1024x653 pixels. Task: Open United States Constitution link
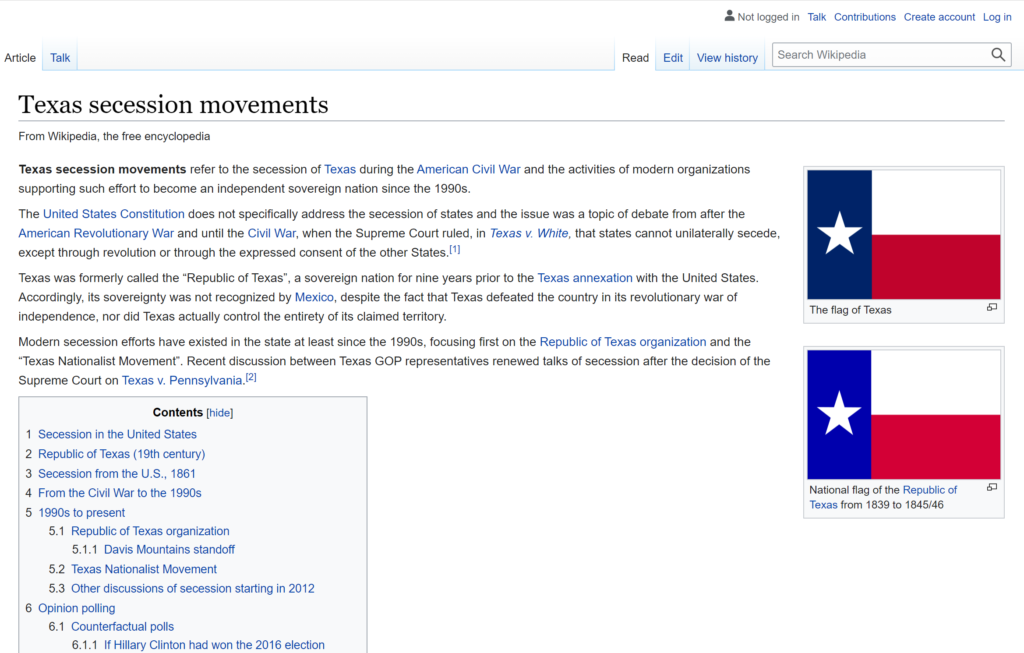(x=114, y=214)
